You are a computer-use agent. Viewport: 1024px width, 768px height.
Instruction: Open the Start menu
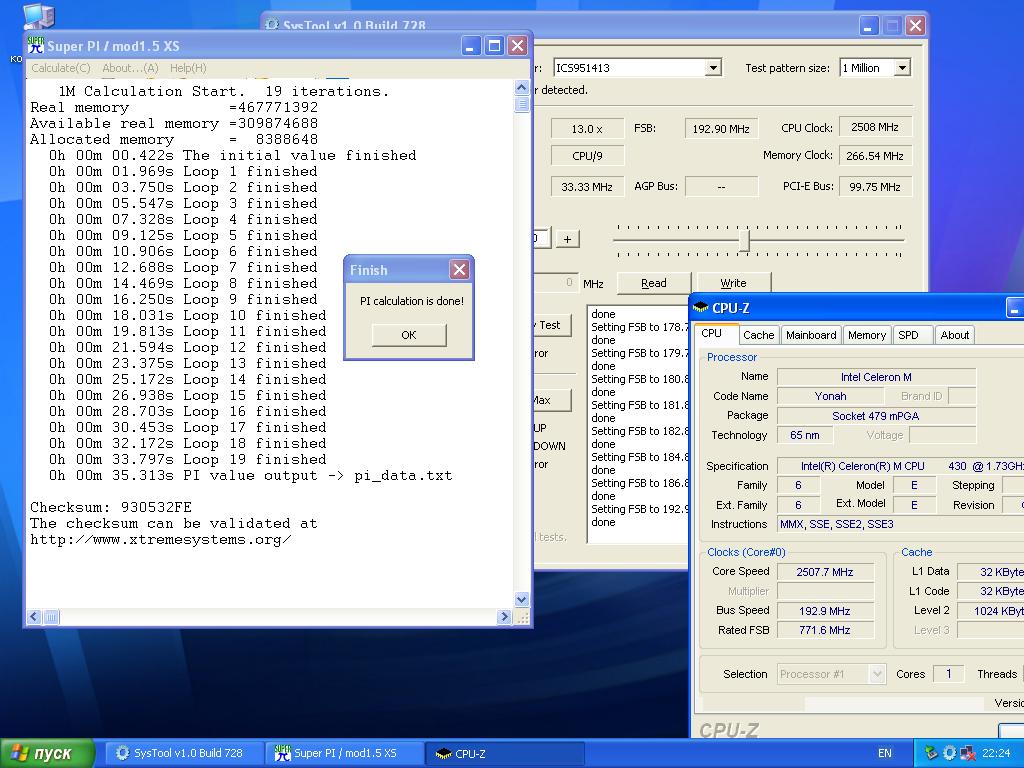pos(47,753)
